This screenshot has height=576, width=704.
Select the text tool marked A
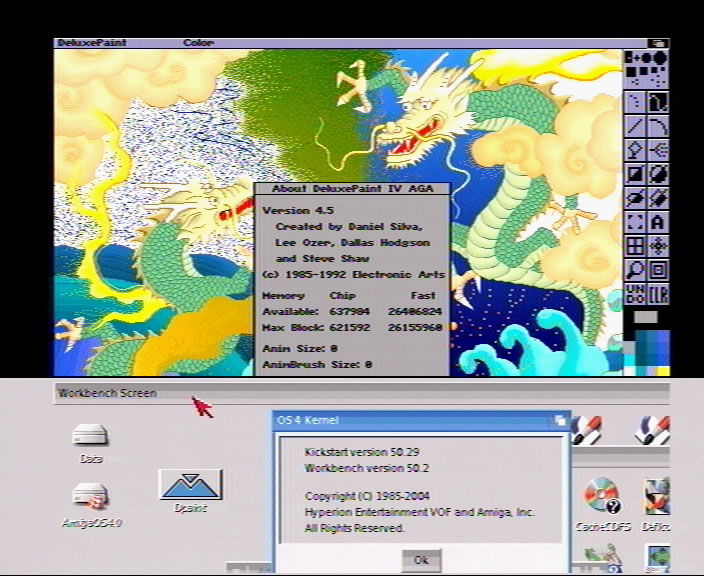pos(658,222)
